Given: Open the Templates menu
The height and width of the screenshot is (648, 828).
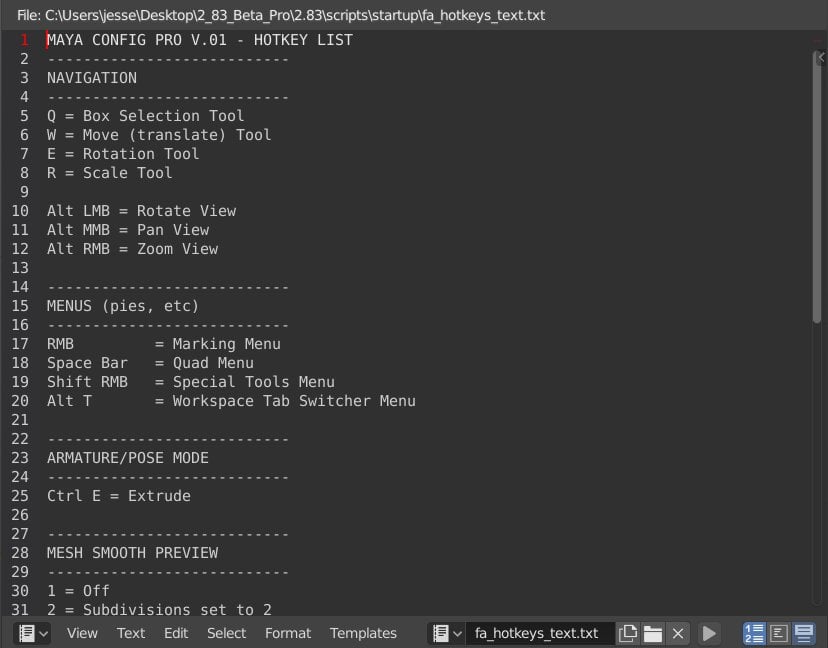Looking at the screenshot, I should pos(363,633).
